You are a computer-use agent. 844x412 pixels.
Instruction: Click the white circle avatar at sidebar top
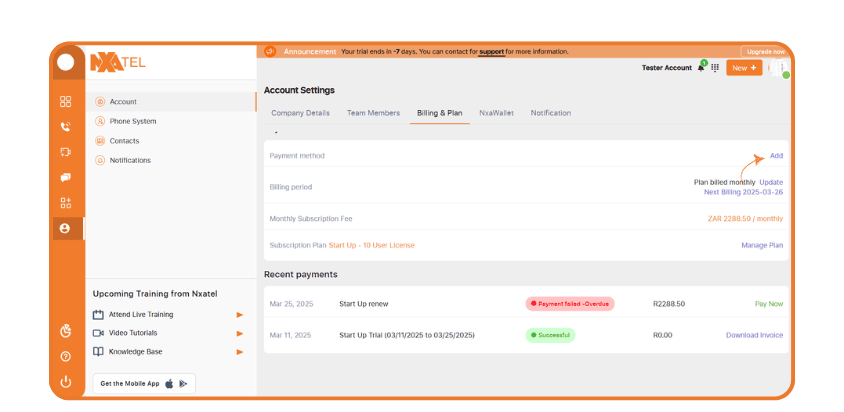[66, 62]
